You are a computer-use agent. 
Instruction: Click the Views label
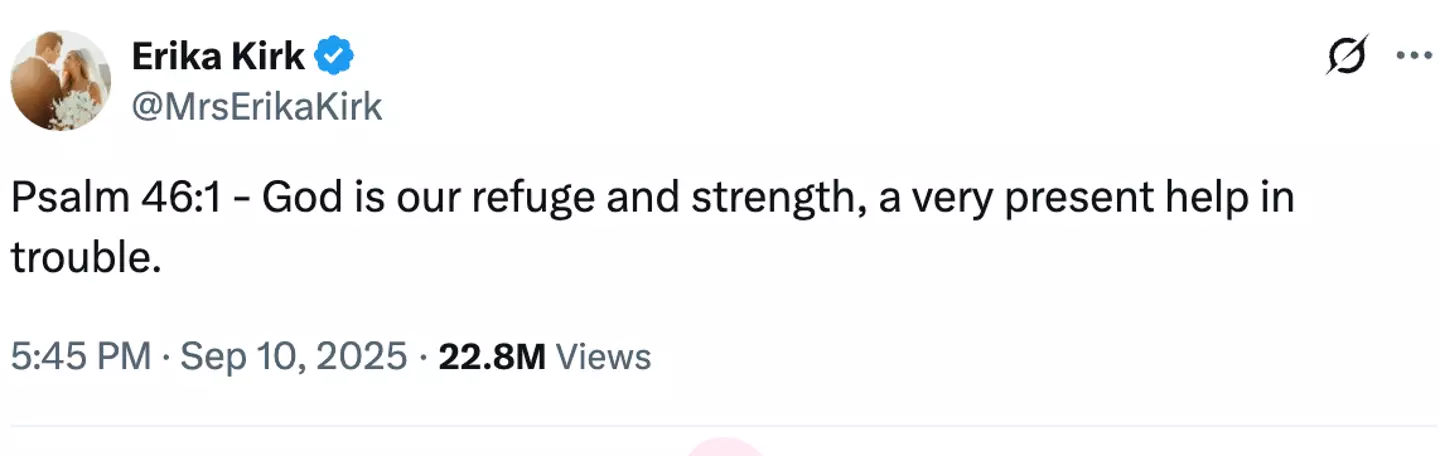click(x=602, y=356)
